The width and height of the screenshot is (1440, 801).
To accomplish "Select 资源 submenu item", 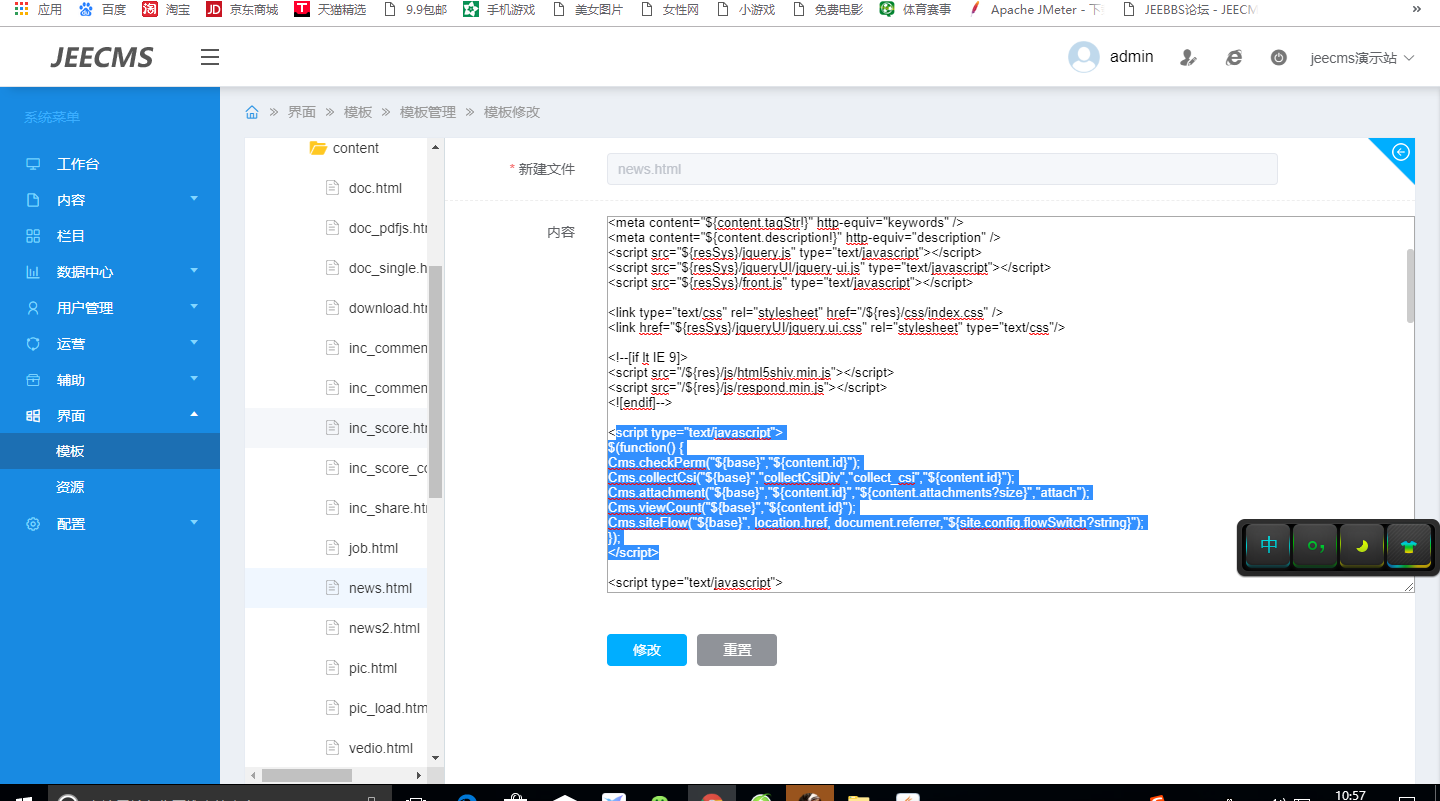I will point(70,487).
